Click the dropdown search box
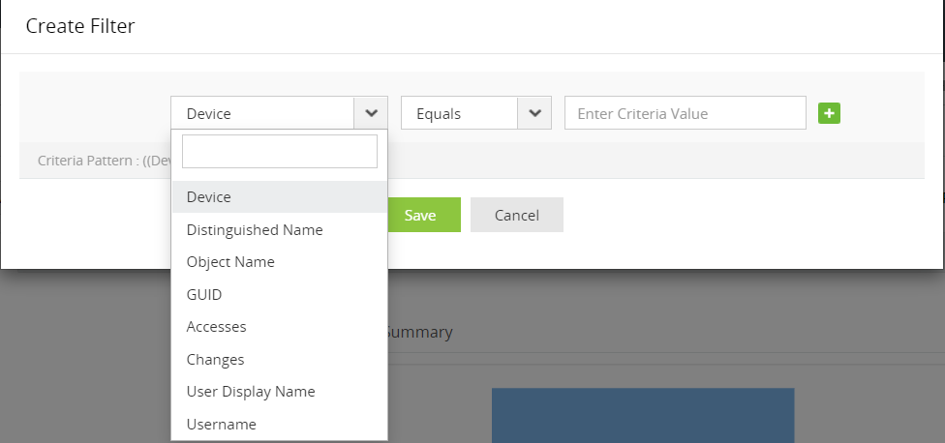 (279, 152)
